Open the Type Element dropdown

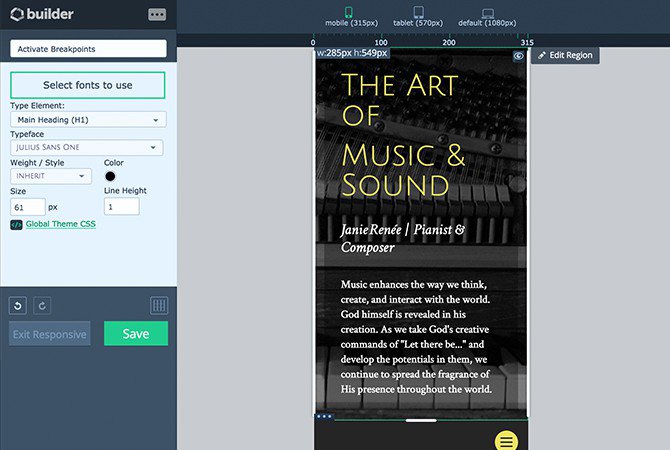click(88, 120)
